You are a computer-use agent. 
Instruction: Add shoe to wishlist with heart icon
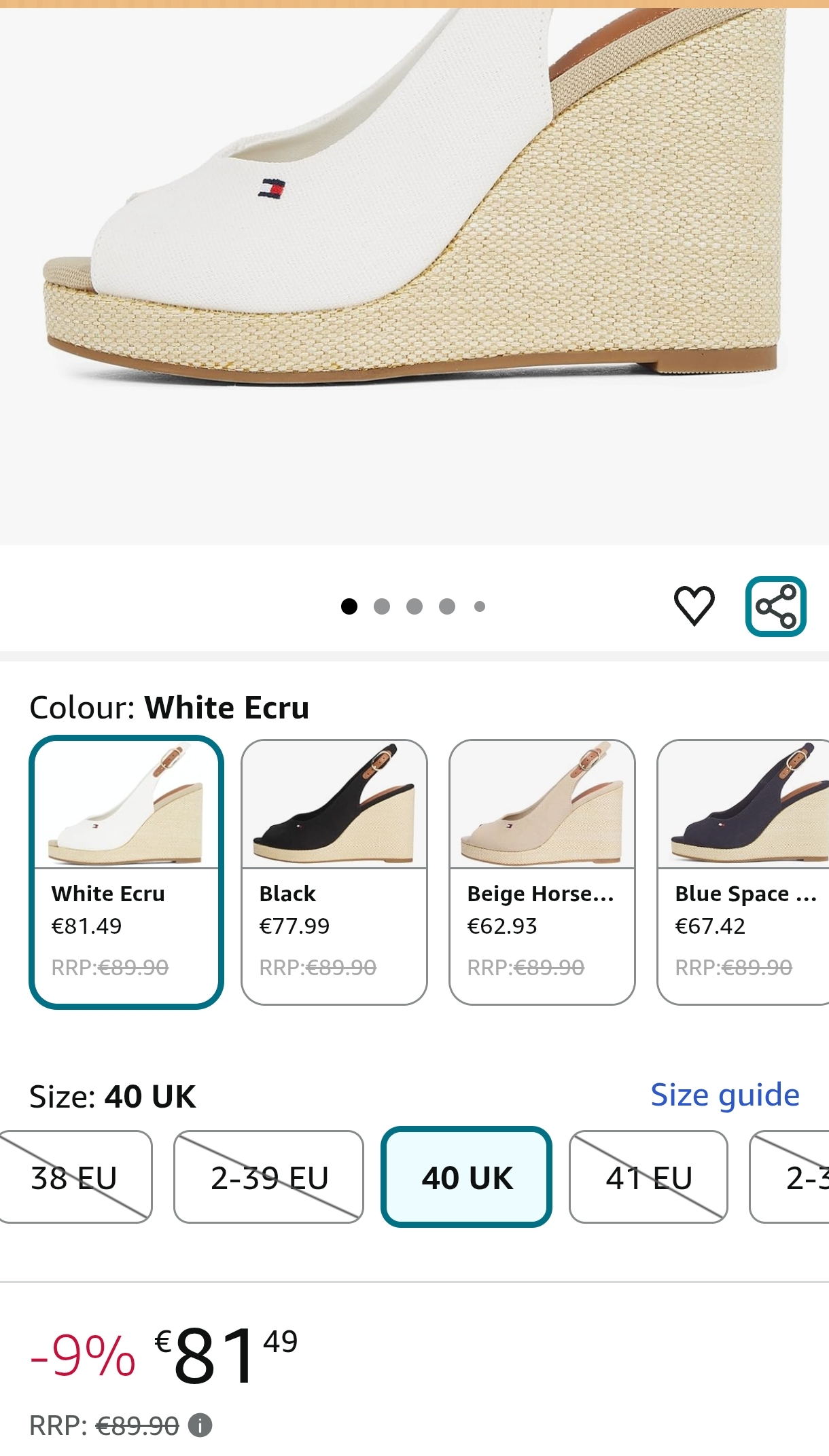tap(694, 605)
